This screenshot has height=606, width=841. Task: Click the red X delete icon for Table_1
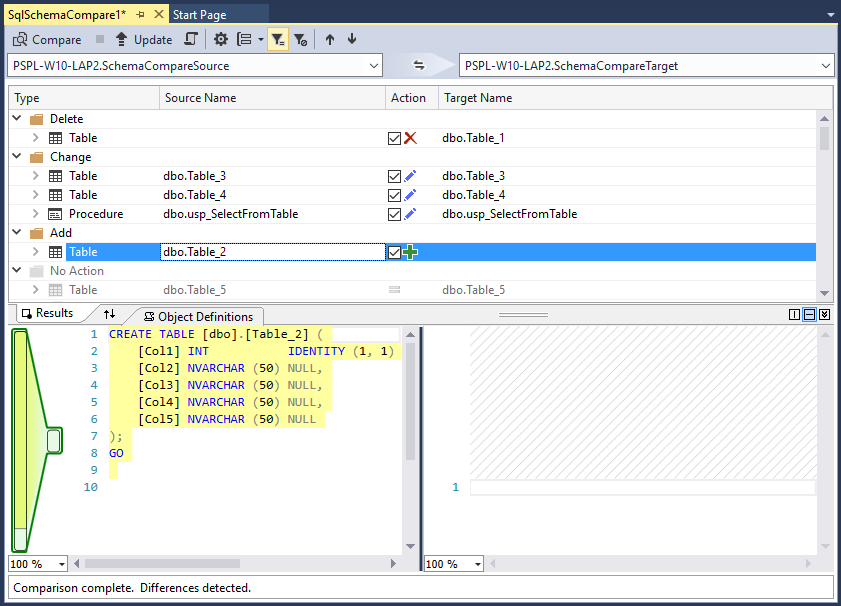click(x=410, y=138)
